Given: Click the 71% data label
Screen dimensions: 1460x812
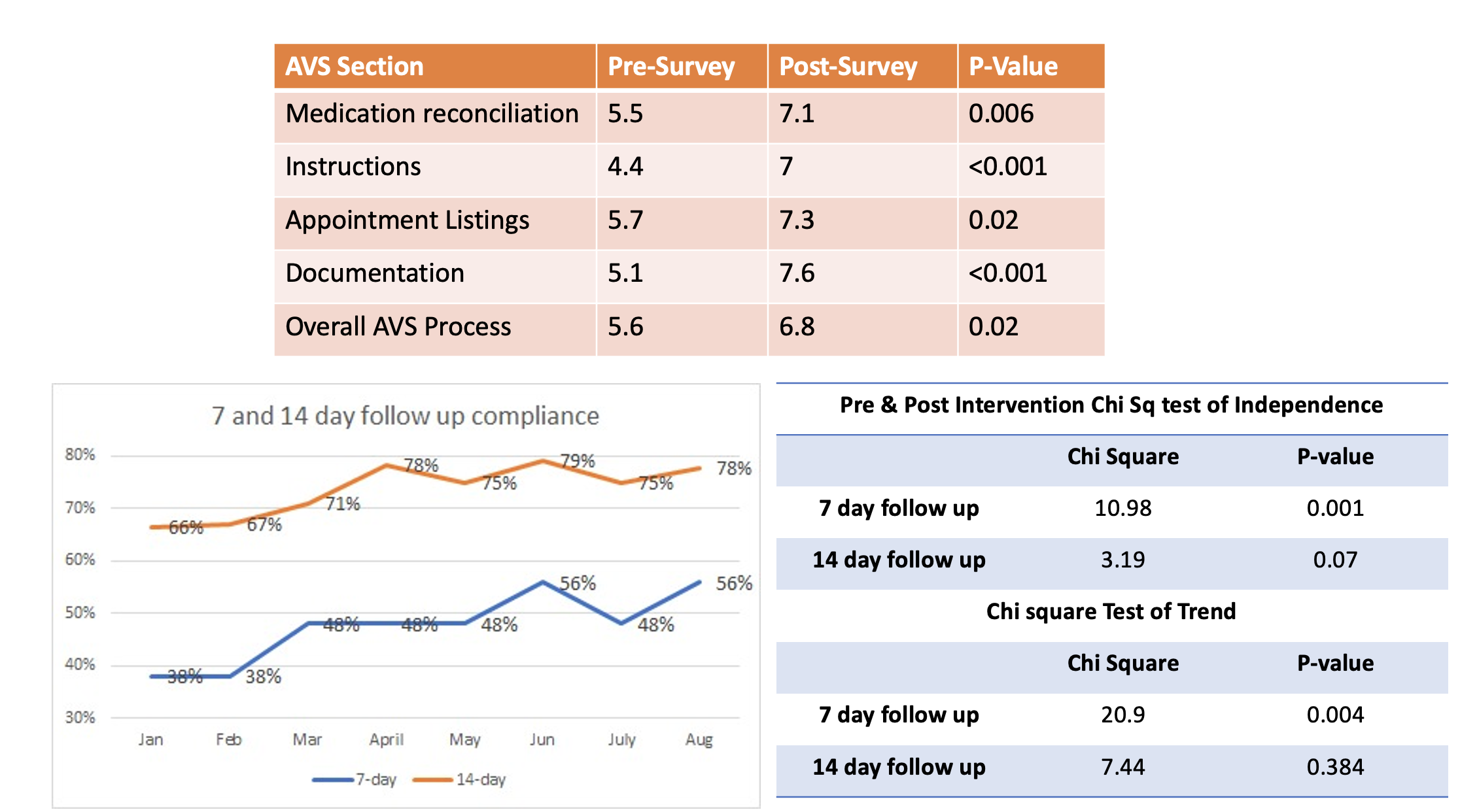Looking at the screenshot, I should (343, 503).
